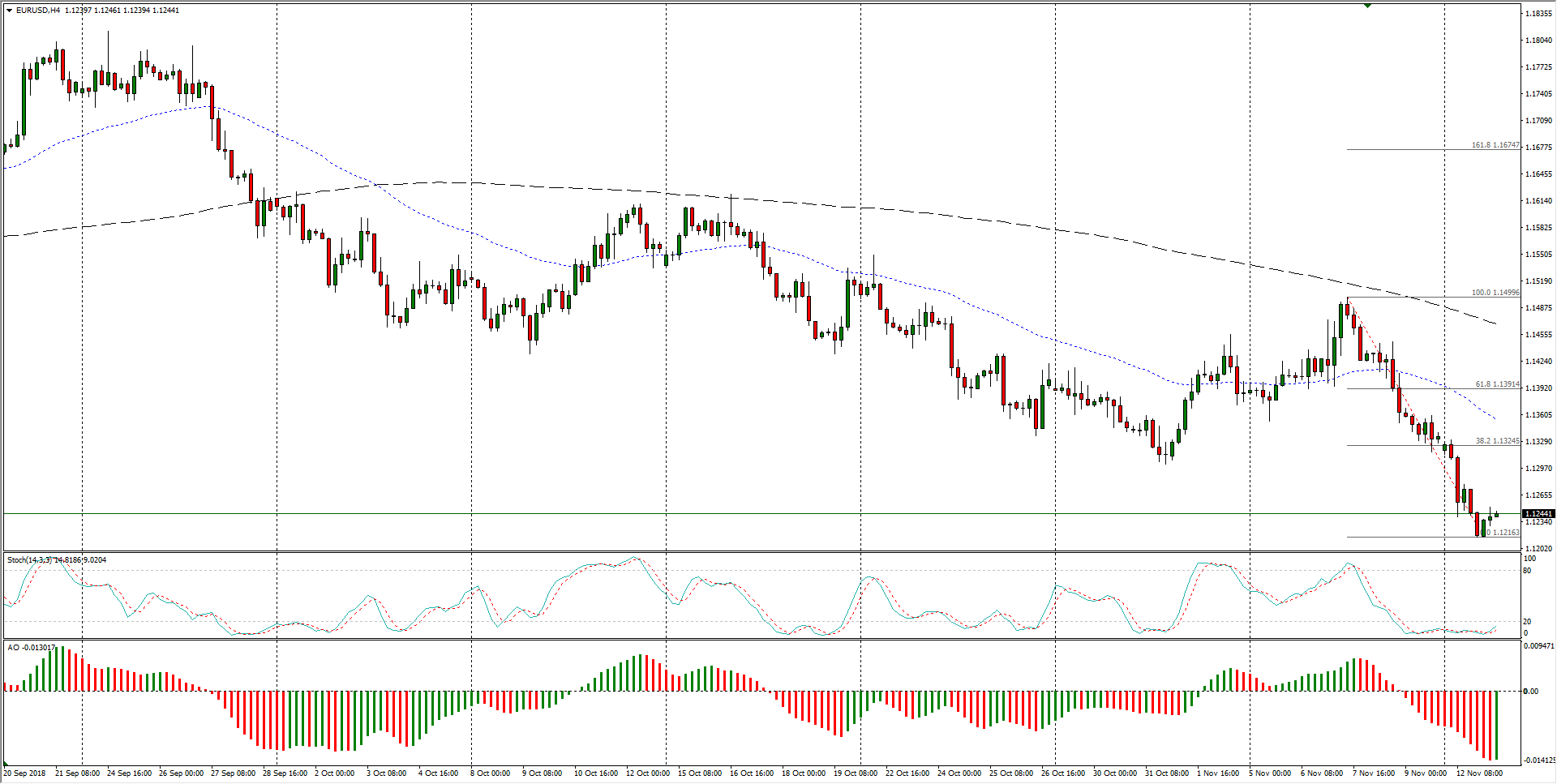
Task: Click the green chart shift triangle marker
Action: click(1367, 6)
